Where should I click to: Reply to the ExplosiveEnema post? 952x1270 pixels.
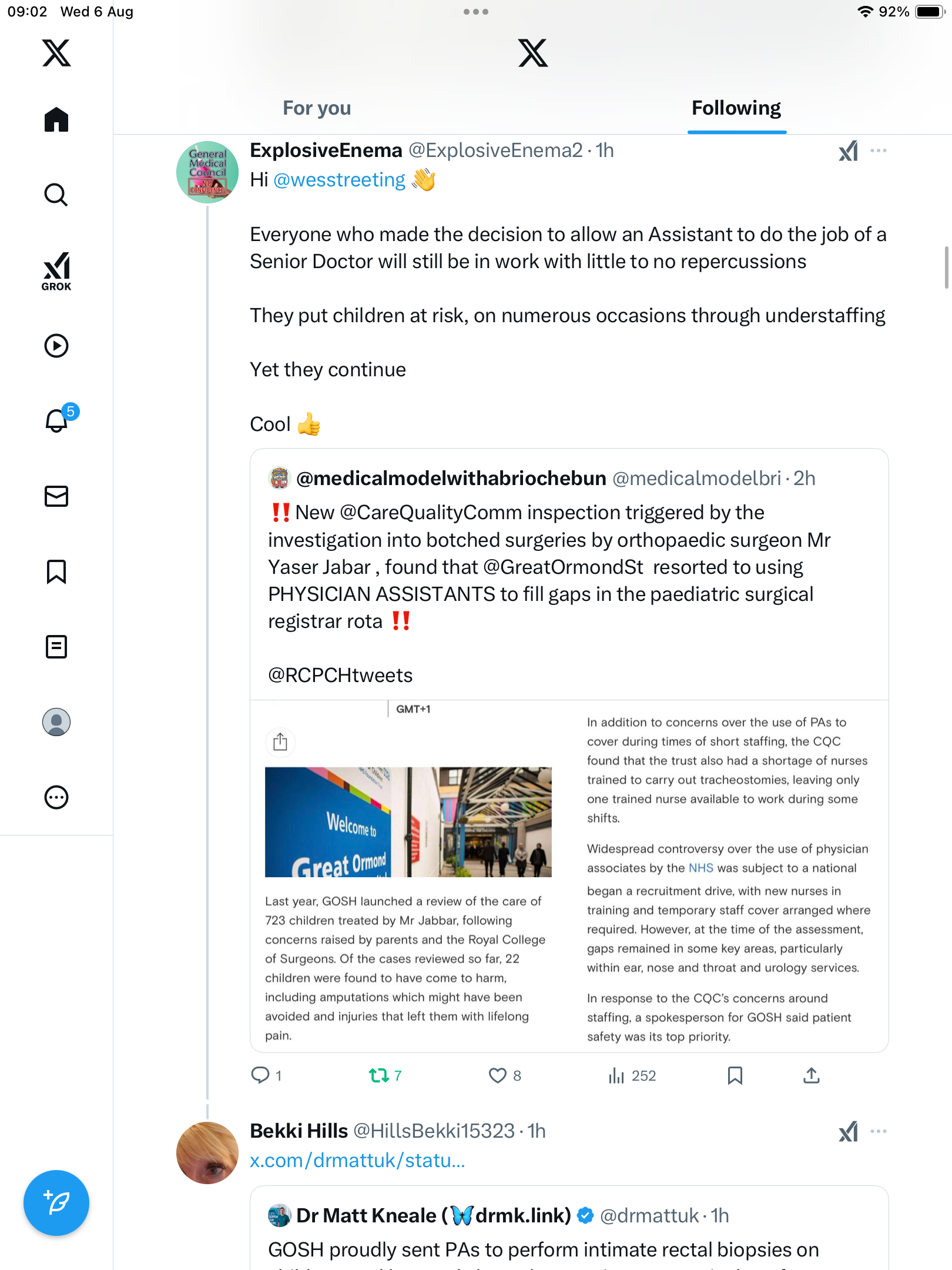pyautogui.click(x=260, y=1075)
